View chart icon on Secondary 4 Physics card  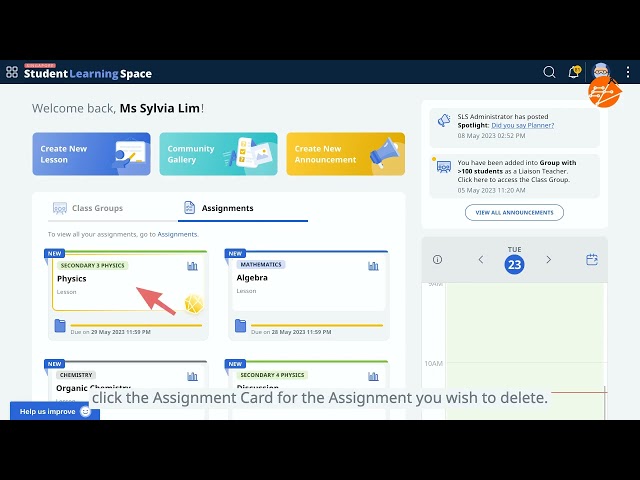(373, 376)
